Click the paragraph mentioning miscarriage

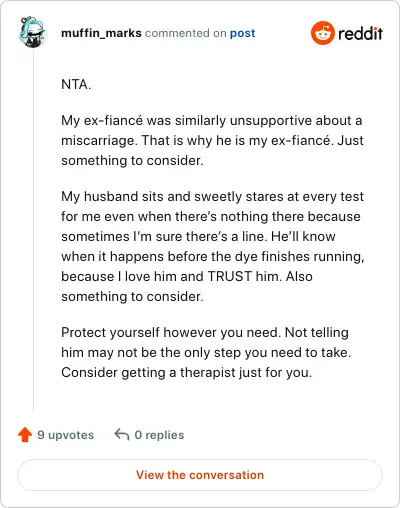(x=212, y=140)
